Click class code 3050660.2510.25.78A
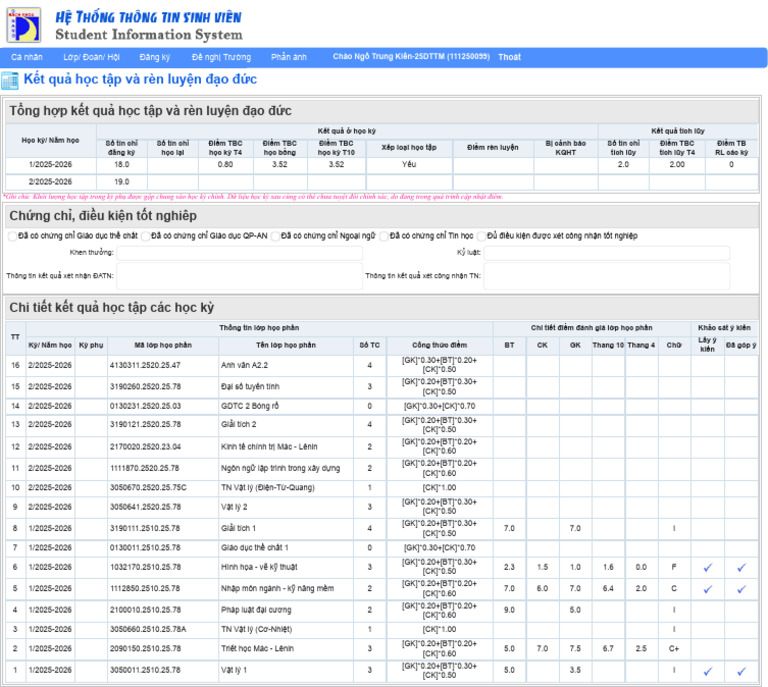768x687 pixels. 148,629
